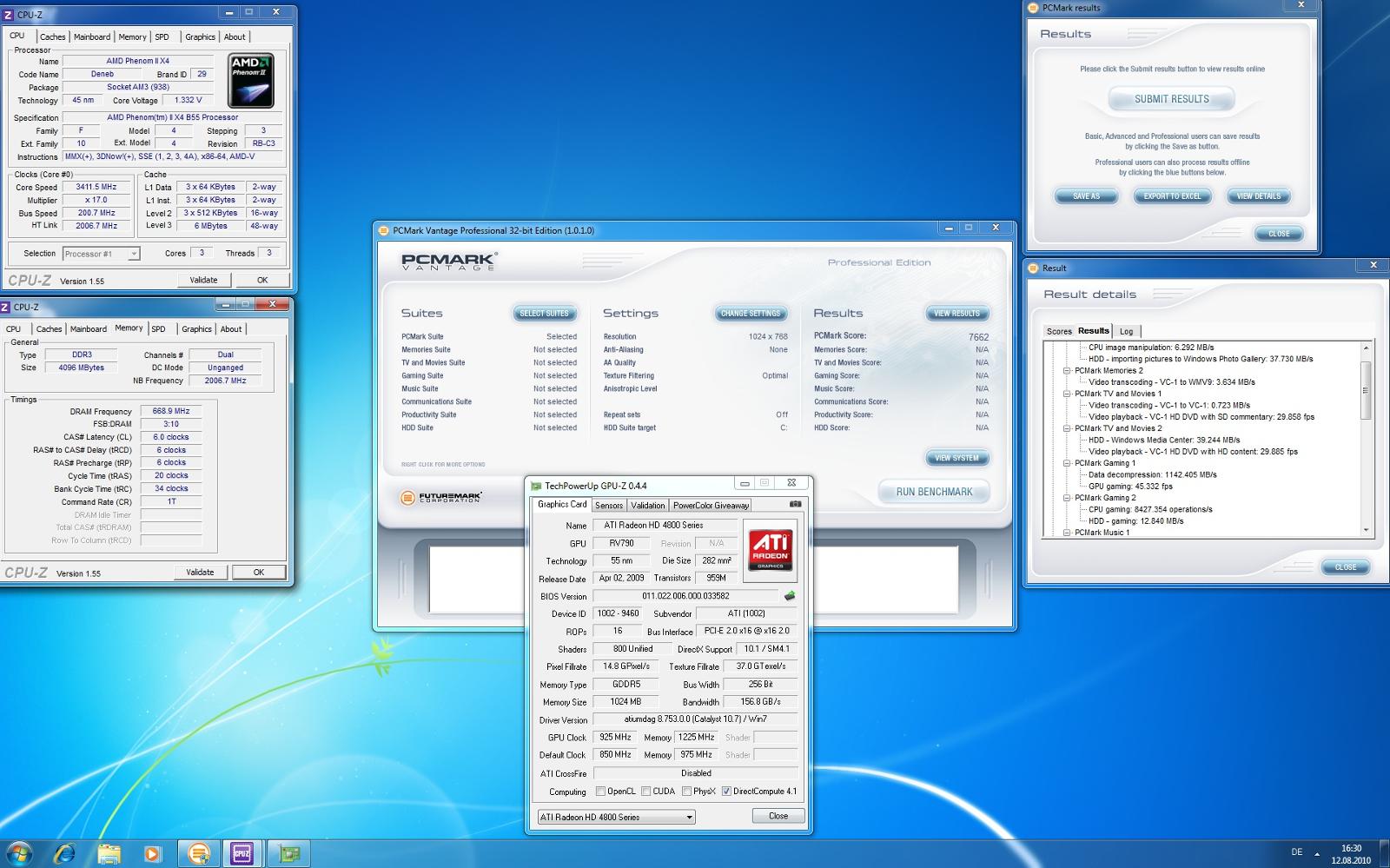Toggle the CUDA checkbox in GPU-Z
Viewport: 1390px width, 868px height.
tap(645, 791)
